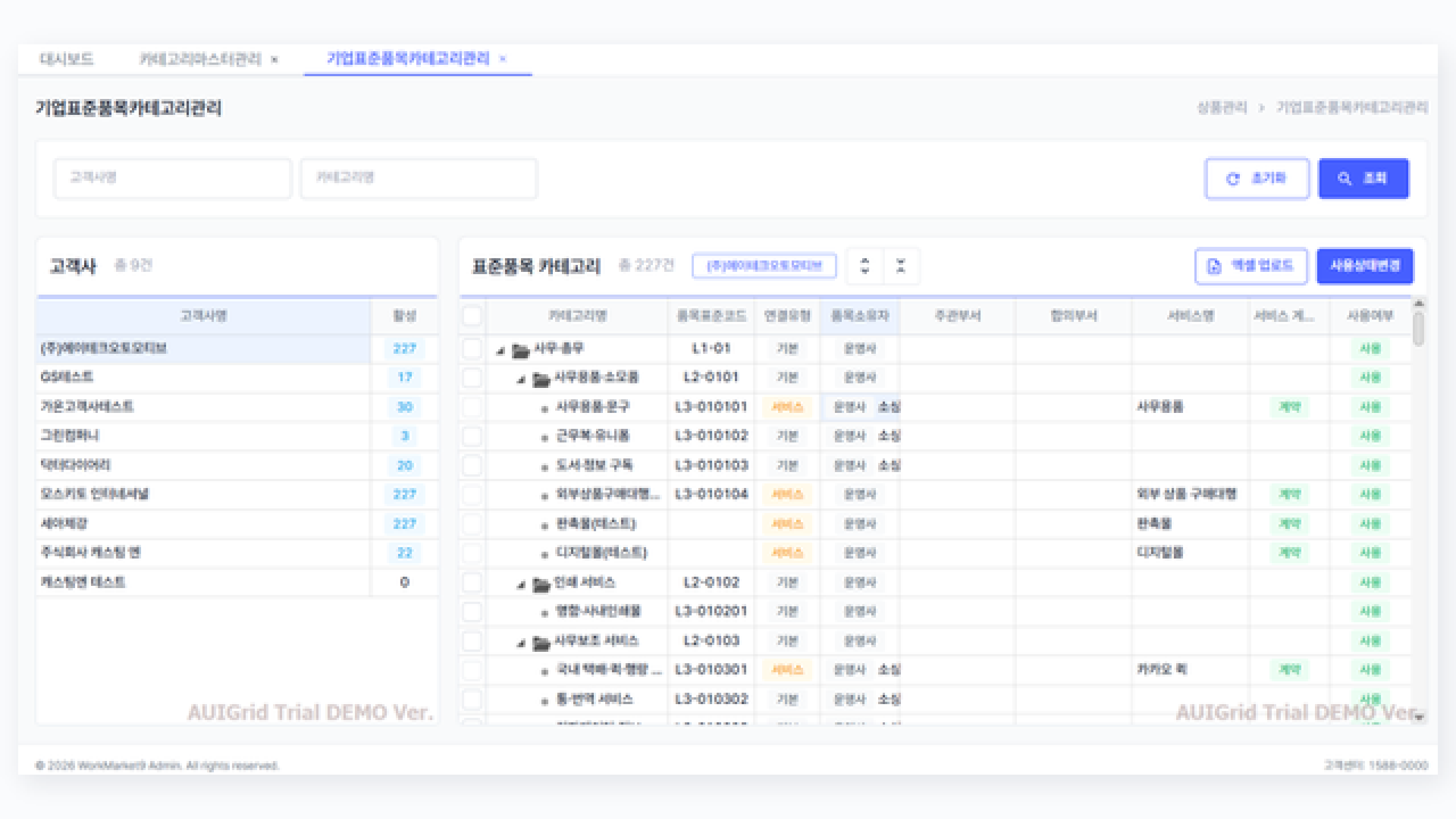Screen dimensions: 1456x819
Task: Click the folder icon in row L2-0101
Action: [x=541, y=379]
